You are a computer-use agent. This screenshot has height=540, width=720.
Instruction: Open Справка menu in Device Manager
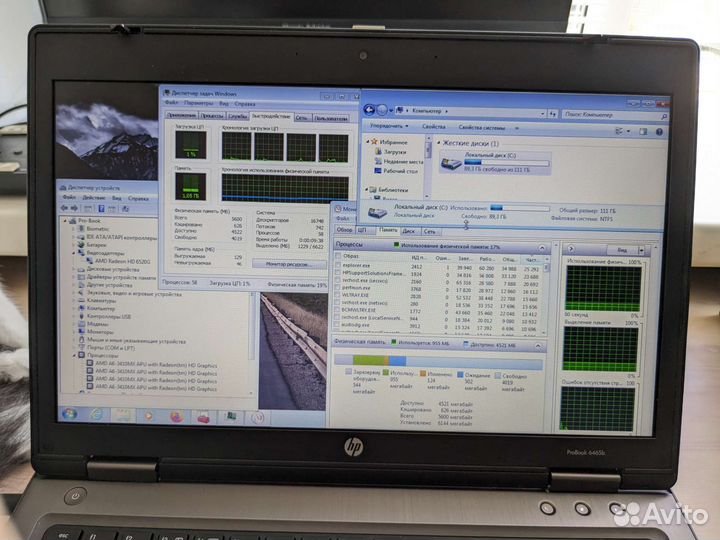coord(138,199)
